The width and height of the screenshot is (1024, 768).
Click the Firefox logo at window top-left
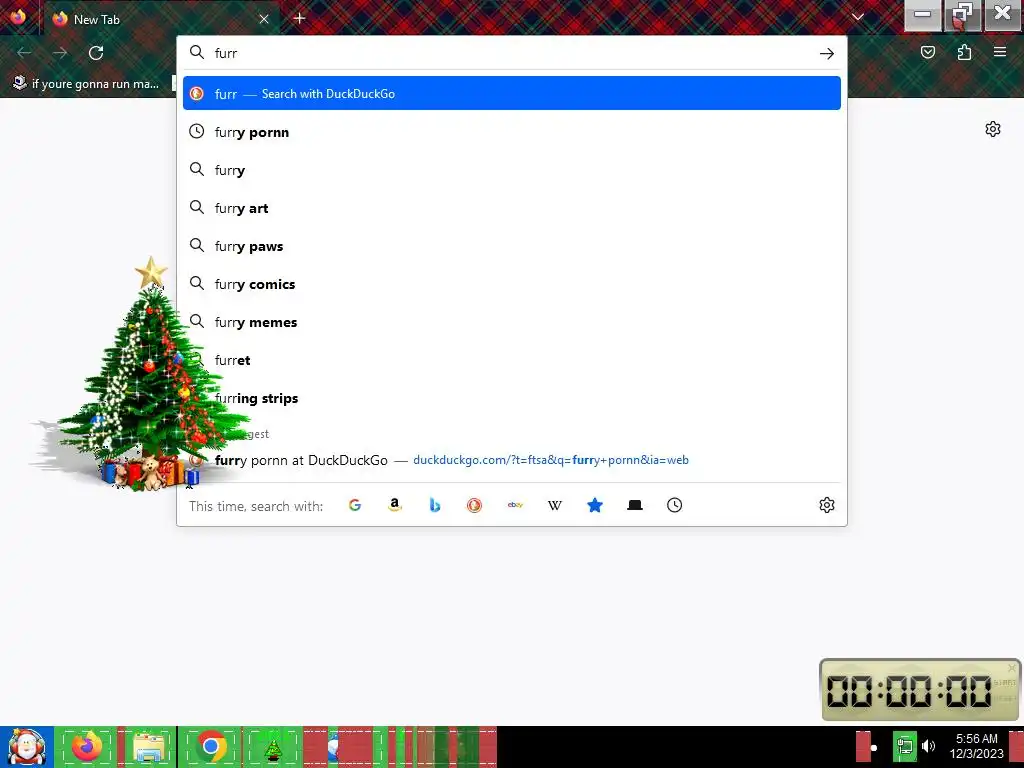18,16
